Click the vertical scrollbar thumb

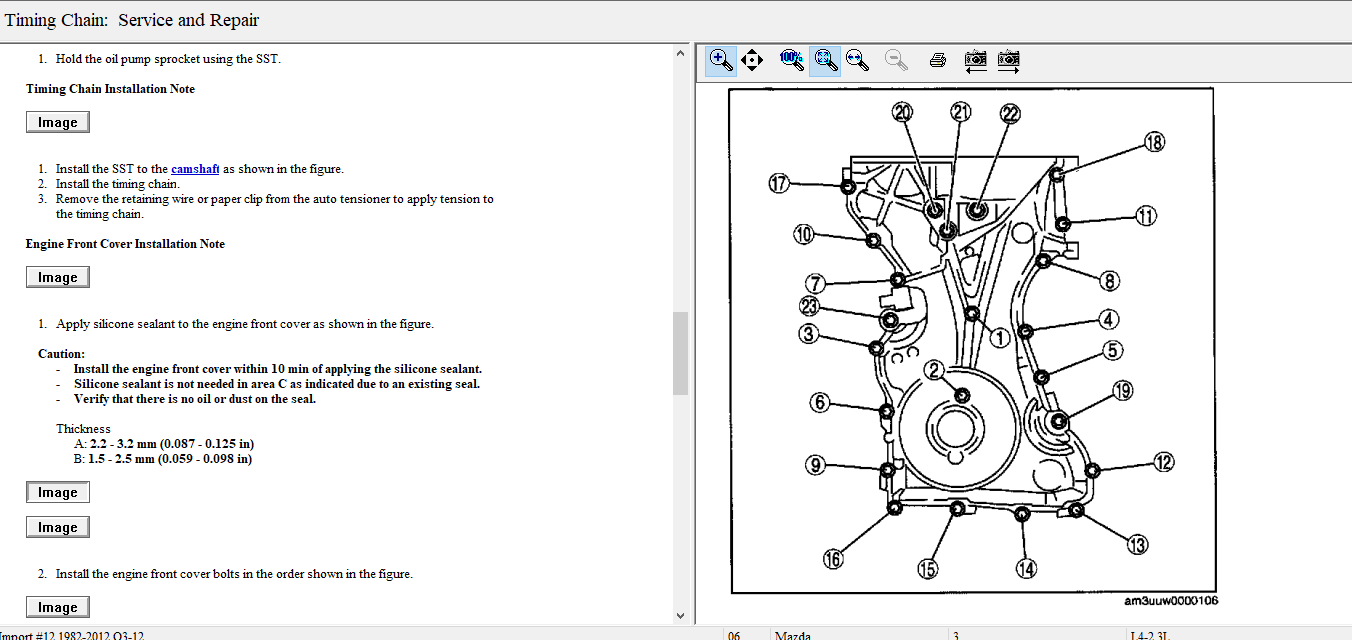click(681, 353)
